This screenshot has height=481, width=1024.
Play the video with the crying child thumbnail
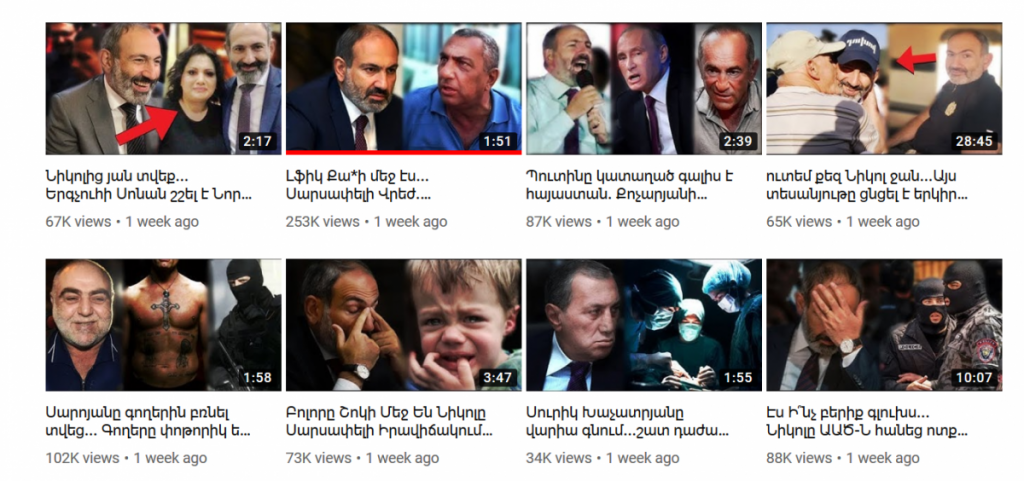pyautogui.click(x=404, y=325)
